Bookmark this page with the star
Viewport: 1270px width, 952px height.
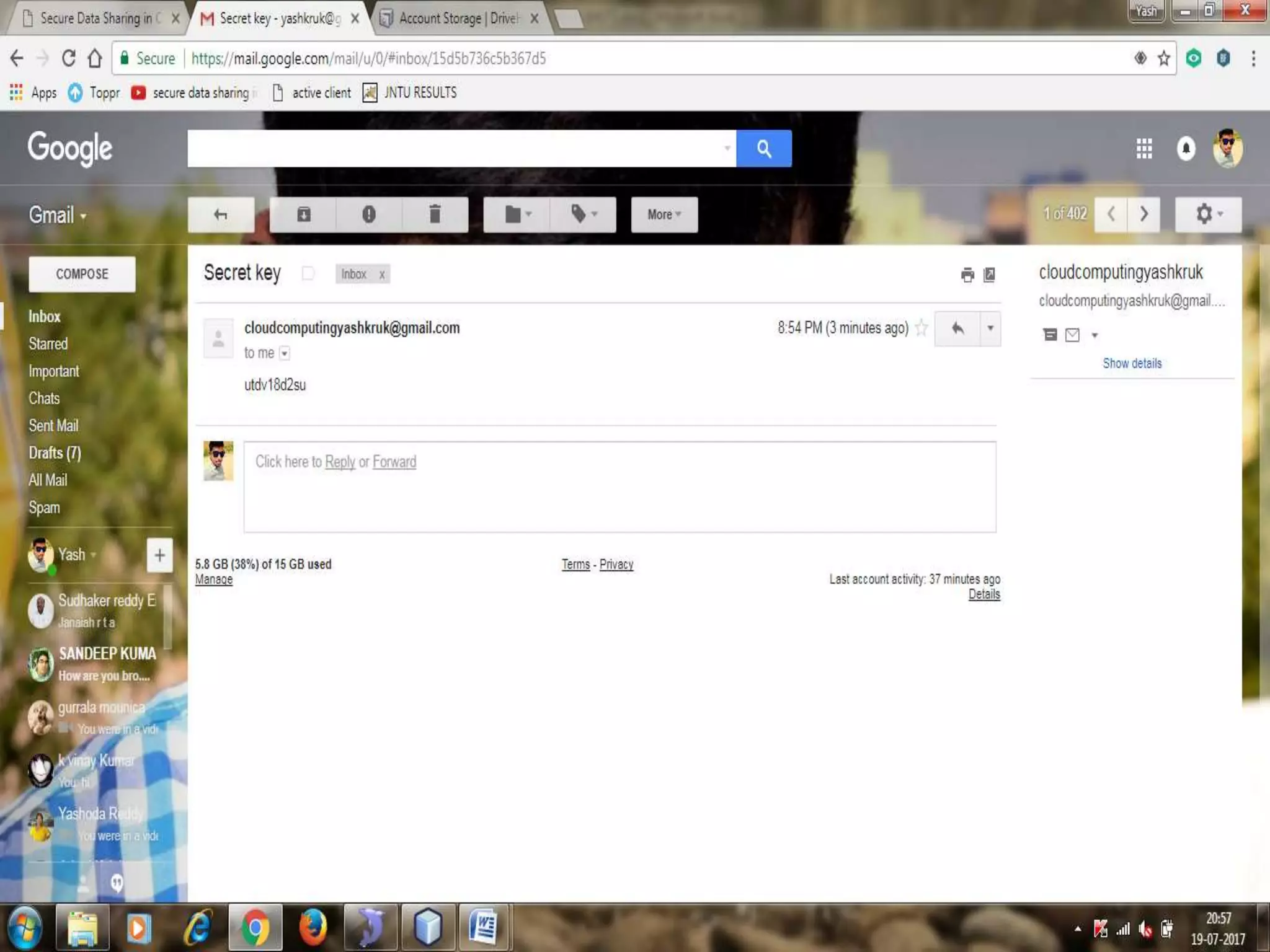pyautogui.click(x=1163, y=58)
